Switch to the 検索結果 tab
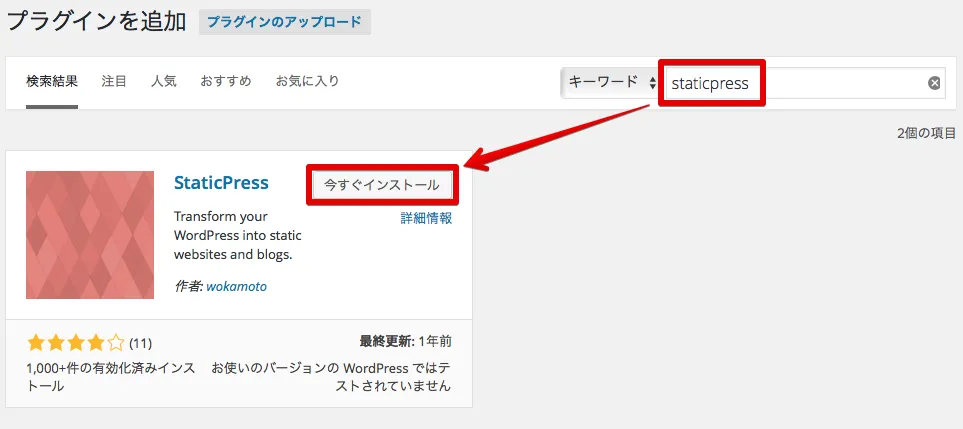The height and width of the screenshot is (429, 963). pyautogui.click(x=52, y=81)
